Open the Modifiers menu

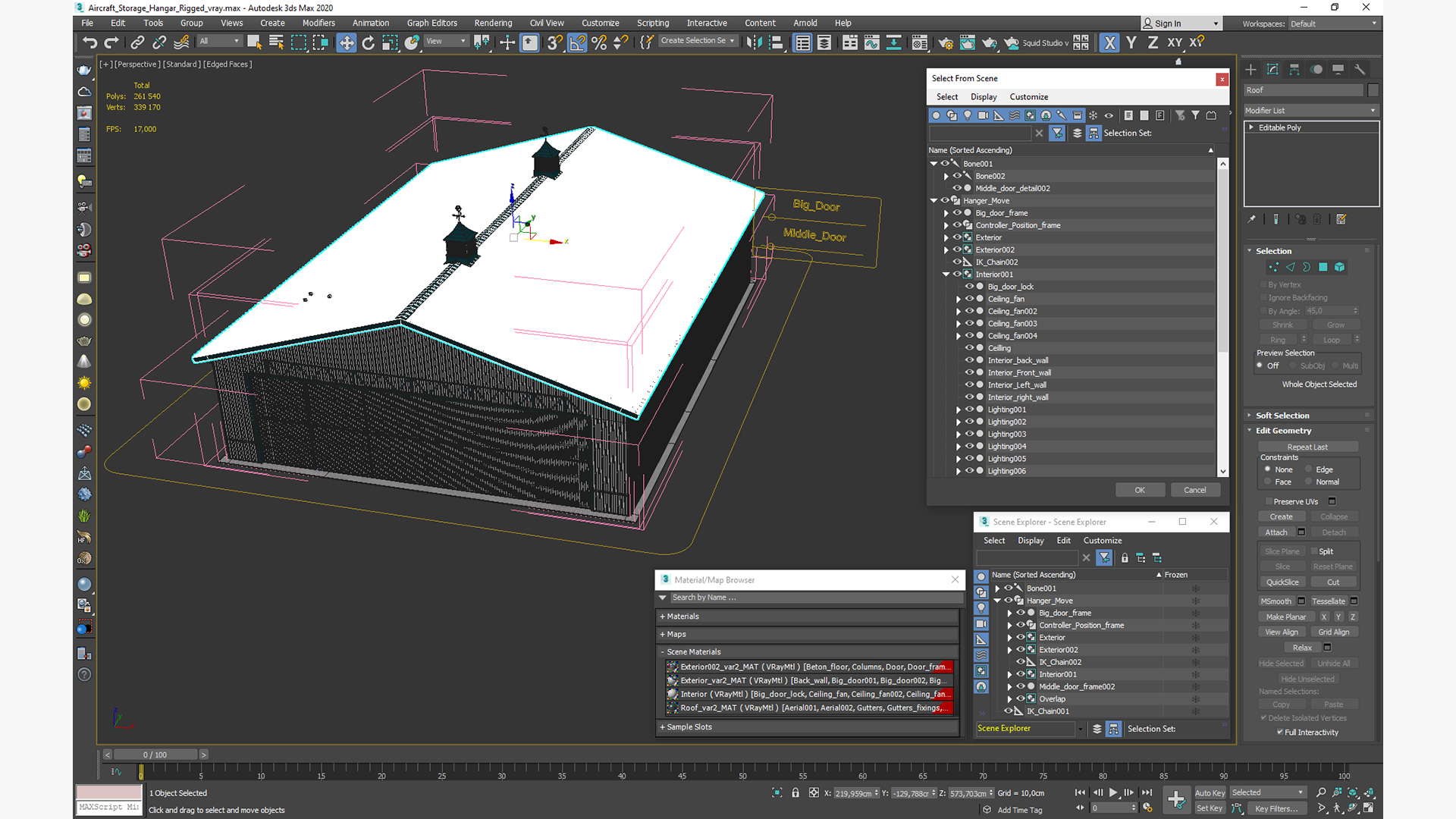[318, 23]
